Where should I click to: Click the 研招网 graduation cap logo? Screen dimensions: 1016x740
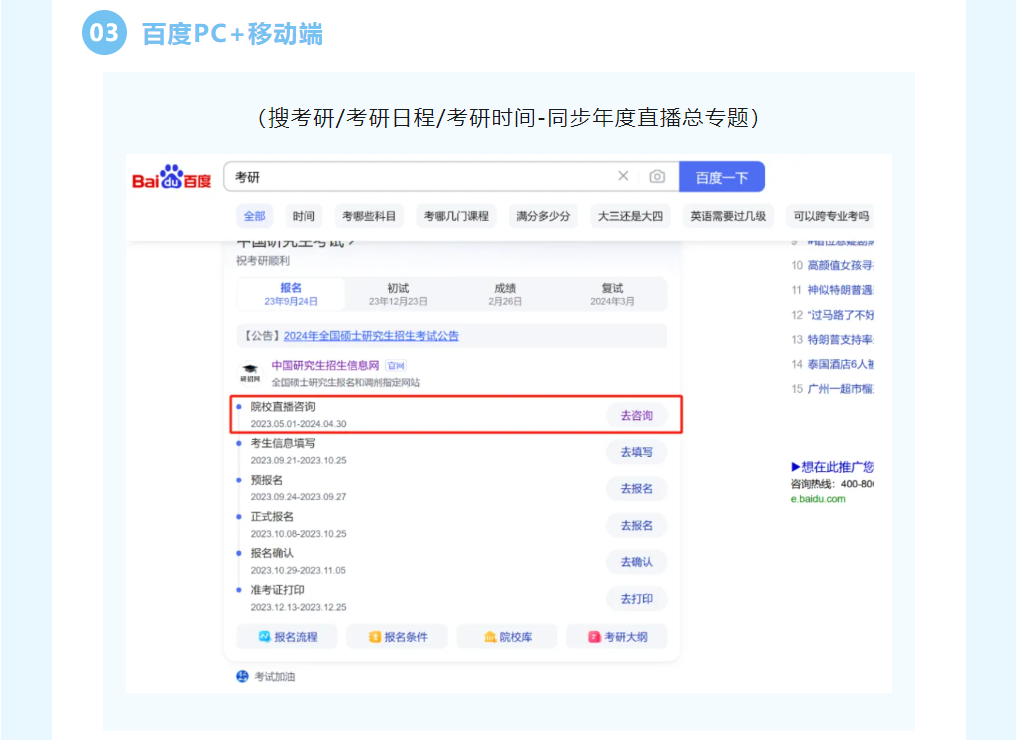point(250,373)
